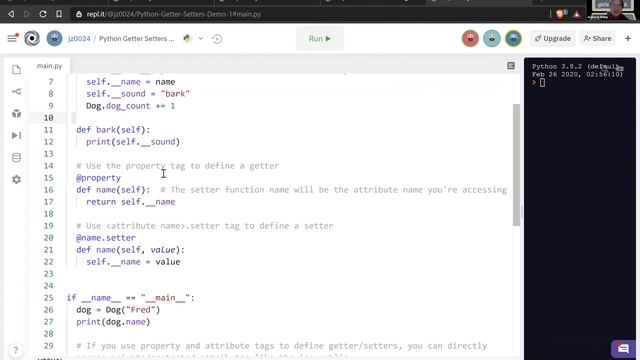The image size is (640, 360).
Task: Reload the page with refresh icon
Action: coord(43,14)
